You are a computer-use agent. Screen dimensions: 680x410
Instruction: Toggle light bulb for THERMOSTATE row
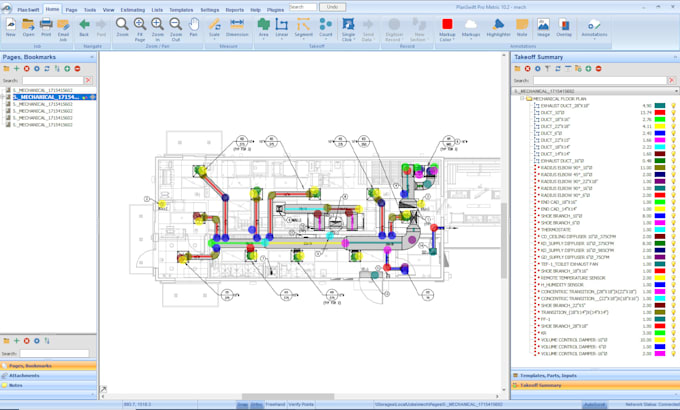pos(673,230)
